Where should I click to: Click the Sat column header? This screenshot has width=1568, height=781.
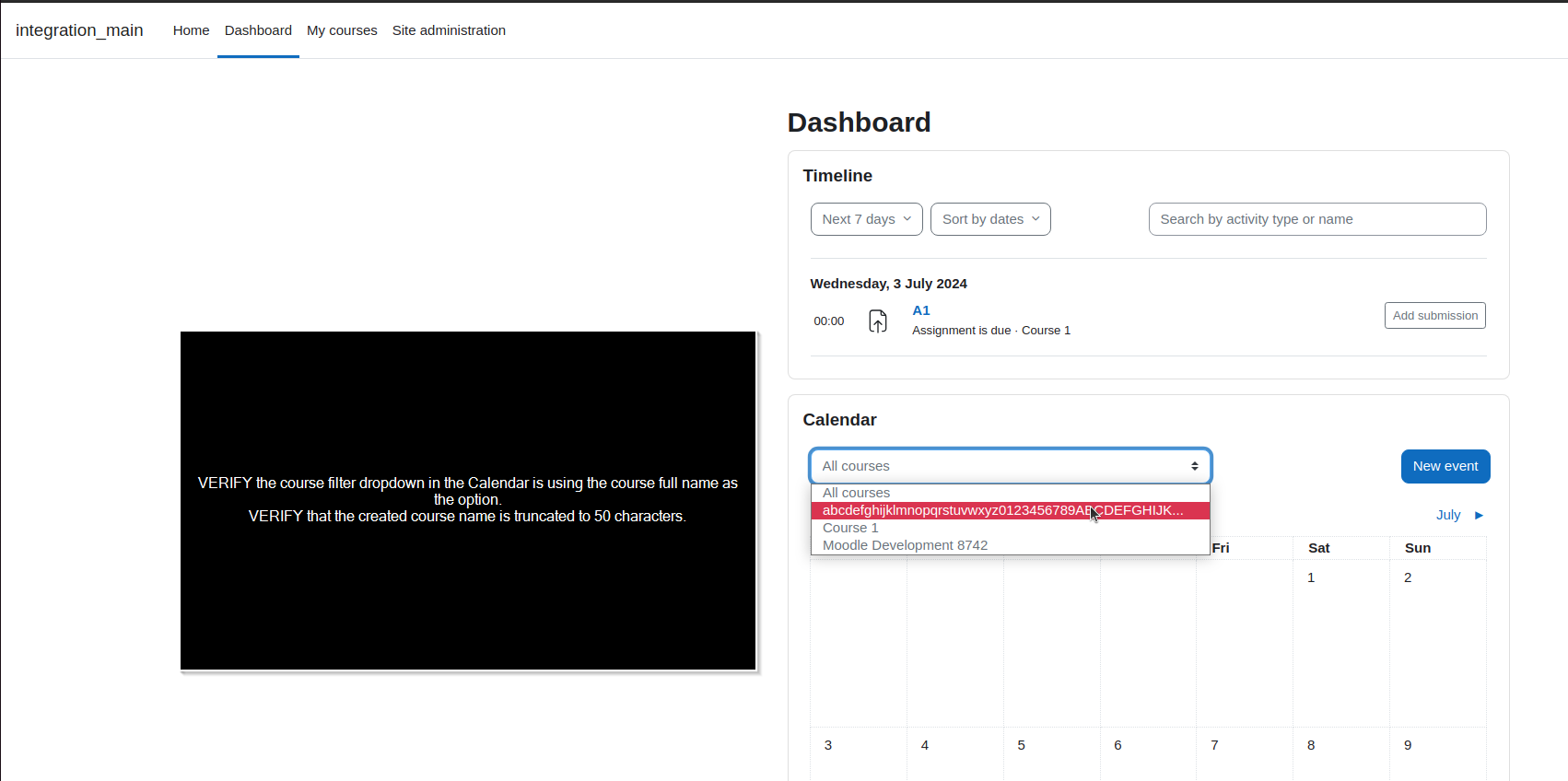coord(1318,548)
